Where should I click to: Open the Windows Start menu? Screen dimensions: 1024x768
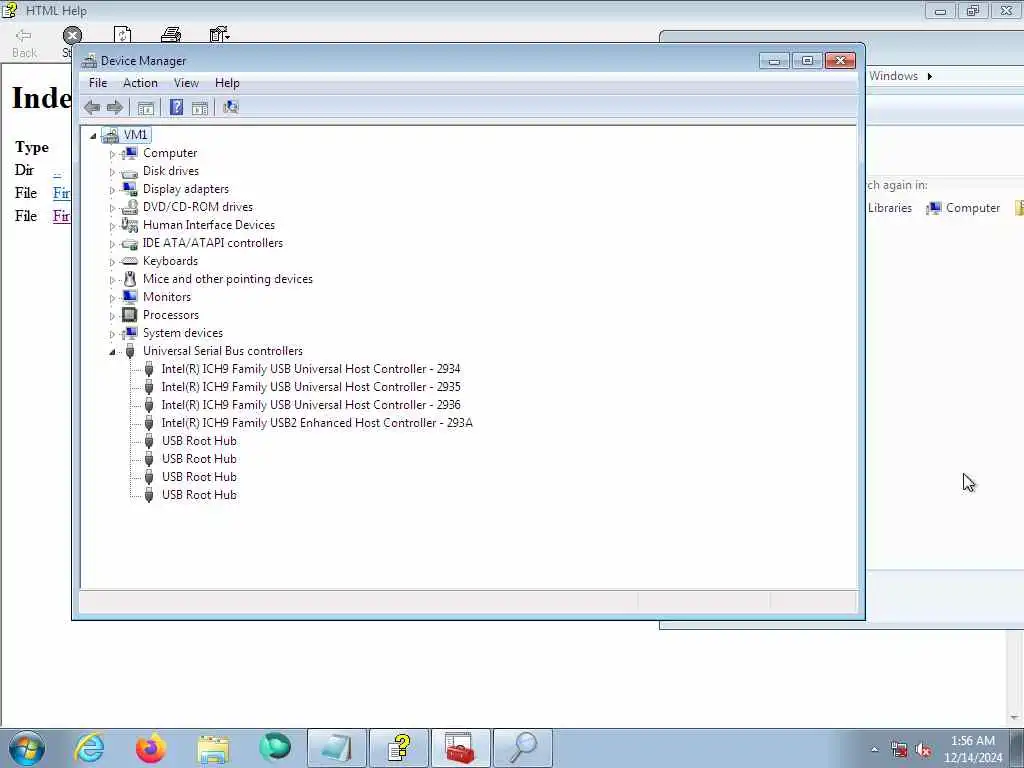point(27,748)
